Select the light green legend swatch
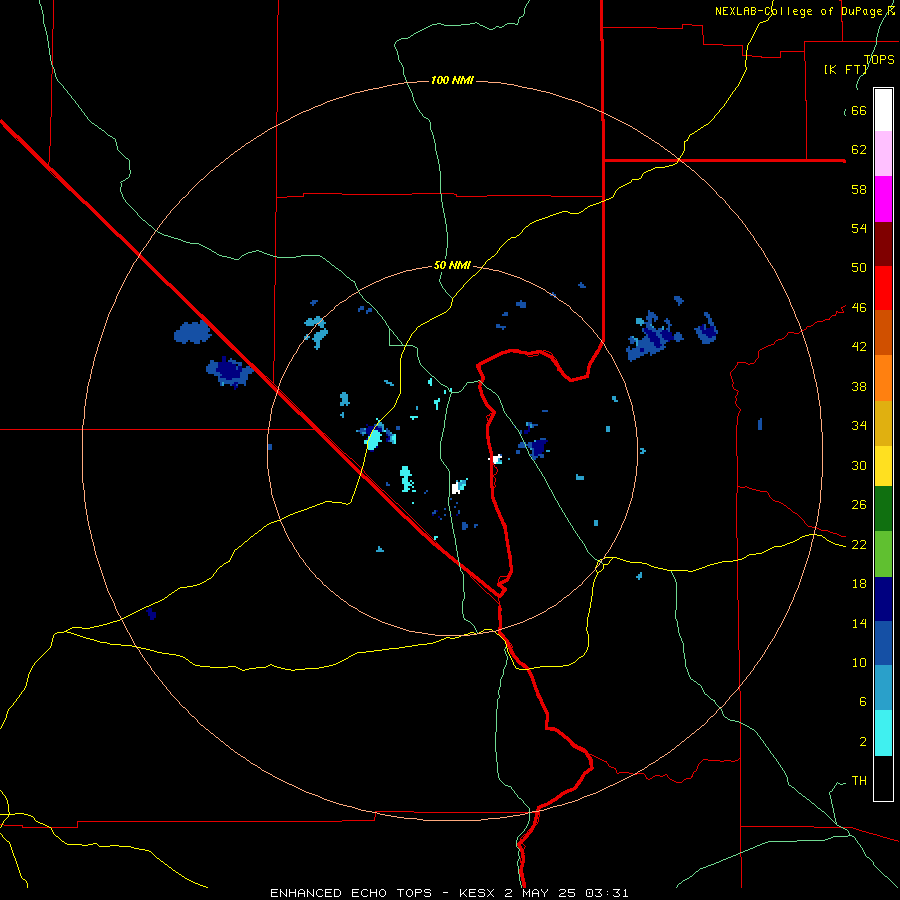 883,554
